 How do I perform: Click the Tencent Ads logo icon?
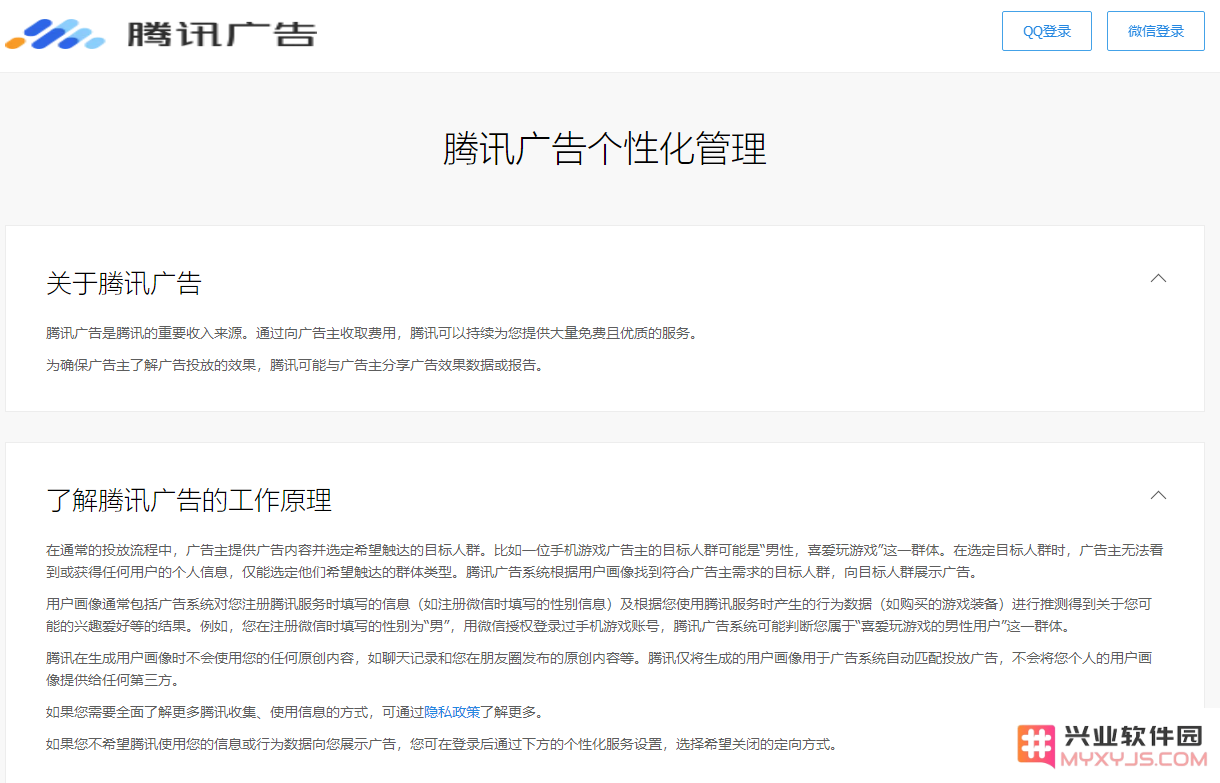(55, 34)
